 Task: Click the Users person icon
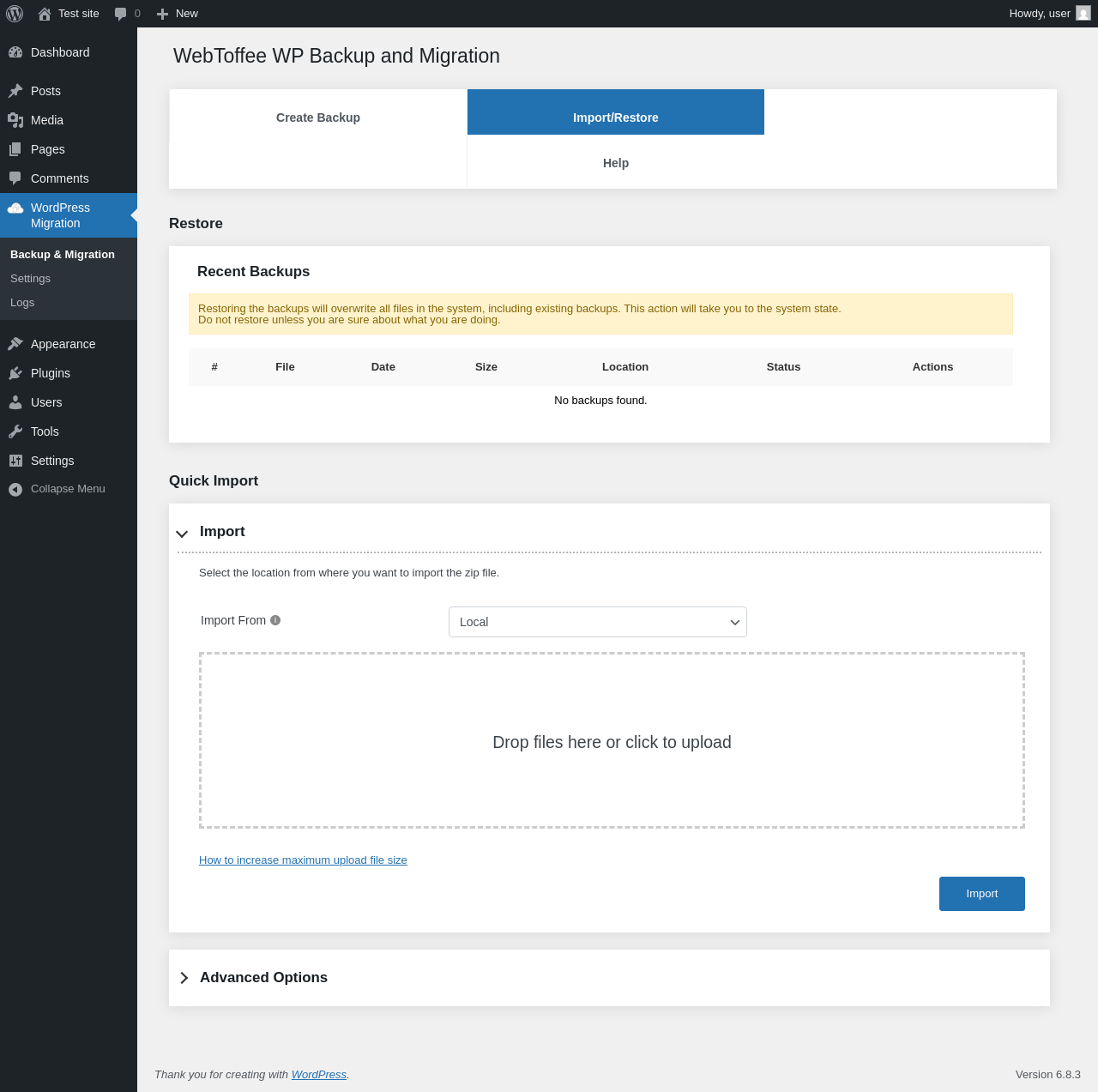click(x=15, y=402)
